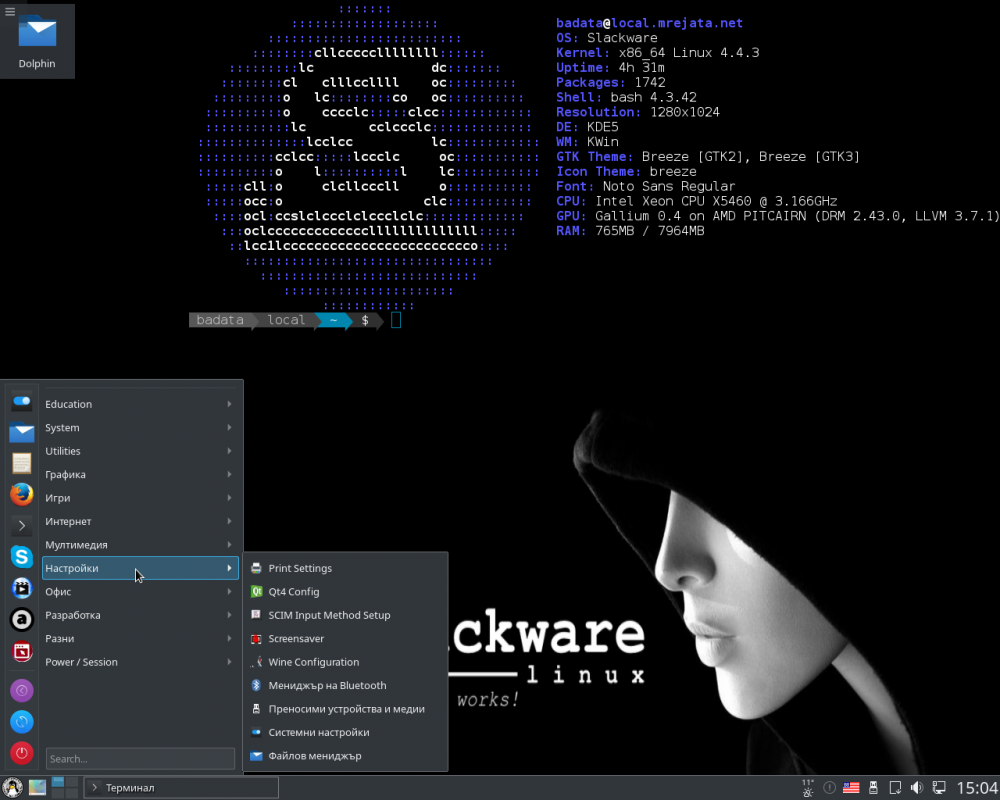Launch Qt4 Config from submenu
This screenshot has width=1000, height=800.
pos(345,591)
